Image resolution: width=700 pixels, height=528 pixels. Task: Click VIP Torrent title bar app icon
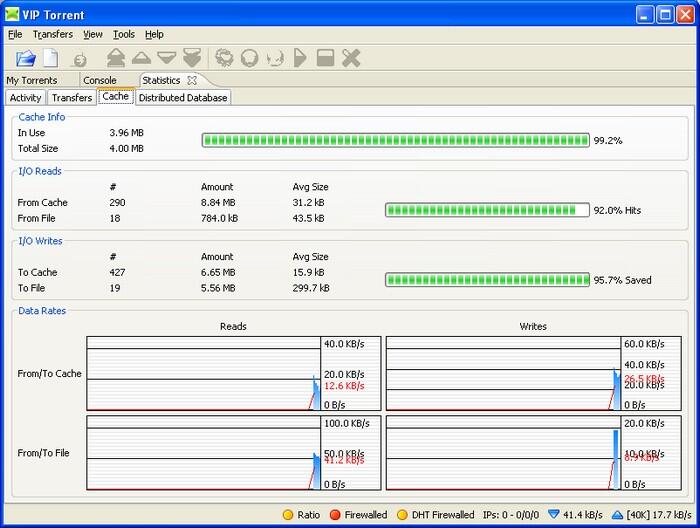tap(12, 15)
